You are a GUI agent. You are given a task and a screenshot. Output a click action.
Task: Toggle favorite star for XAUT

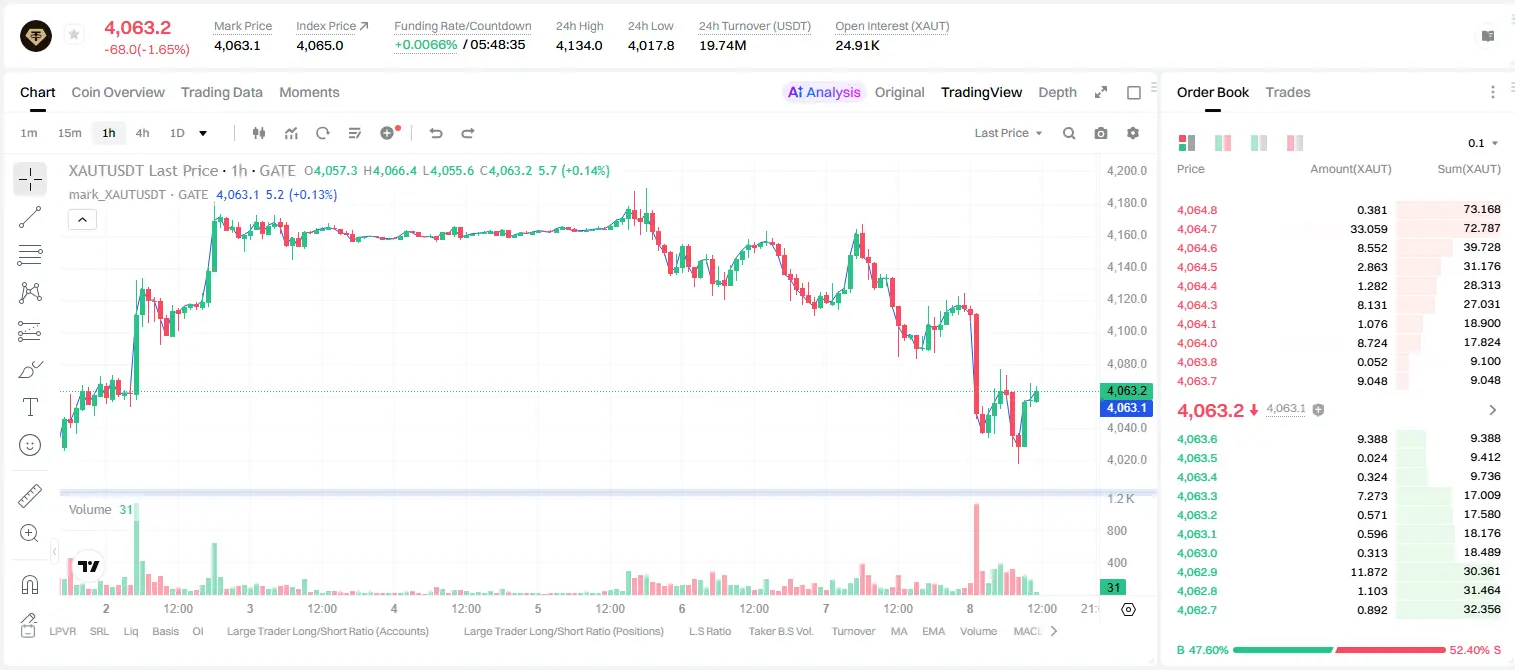point(74,35)
